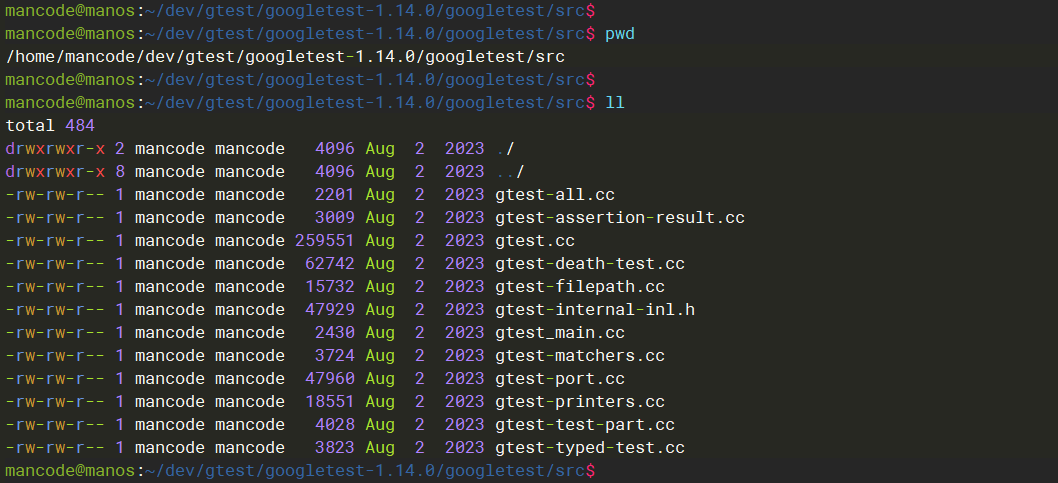The height and width of the screenshot is (483, 1058).
Task: Click the last prompt at the bottom
Action: click(300, 470)
